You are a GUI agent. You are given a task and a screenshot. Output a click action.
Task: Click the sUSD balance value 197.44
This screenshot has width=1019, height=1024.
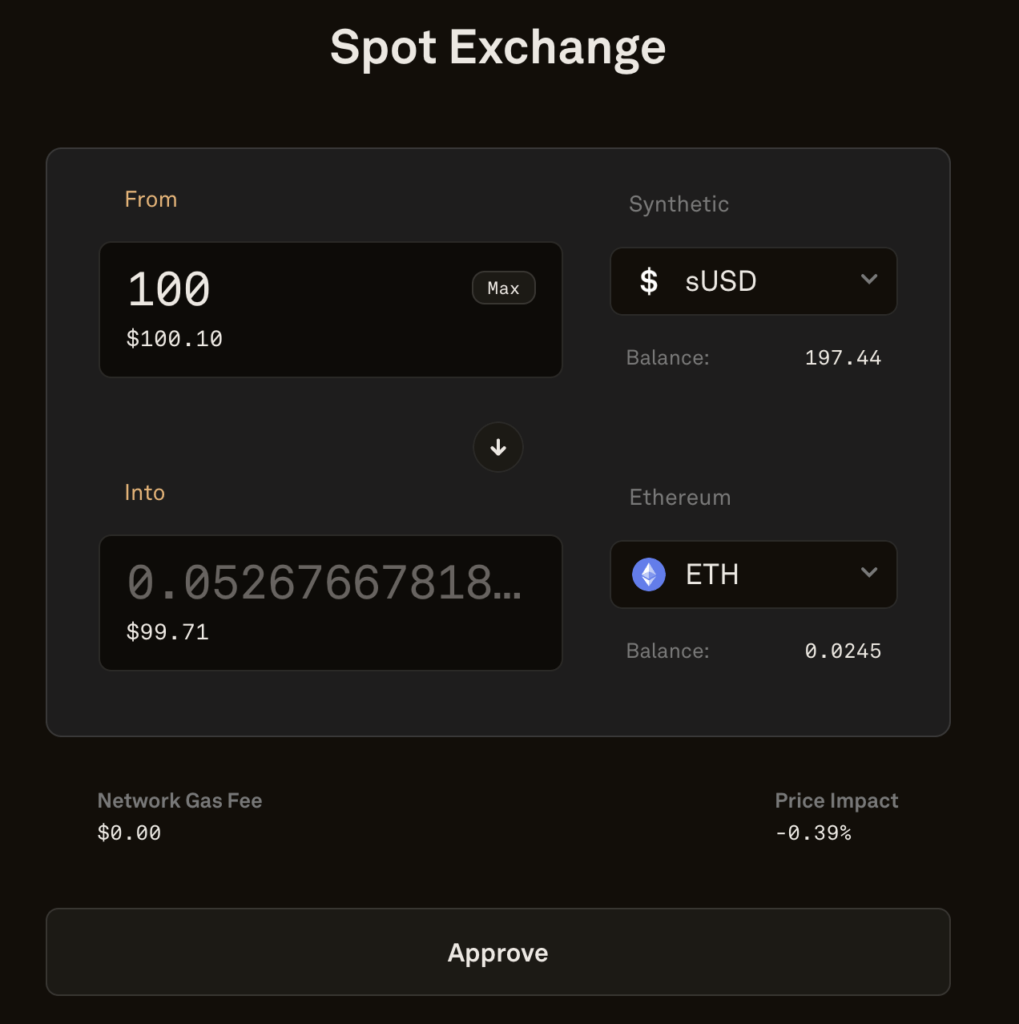click(x=843, y=358)
